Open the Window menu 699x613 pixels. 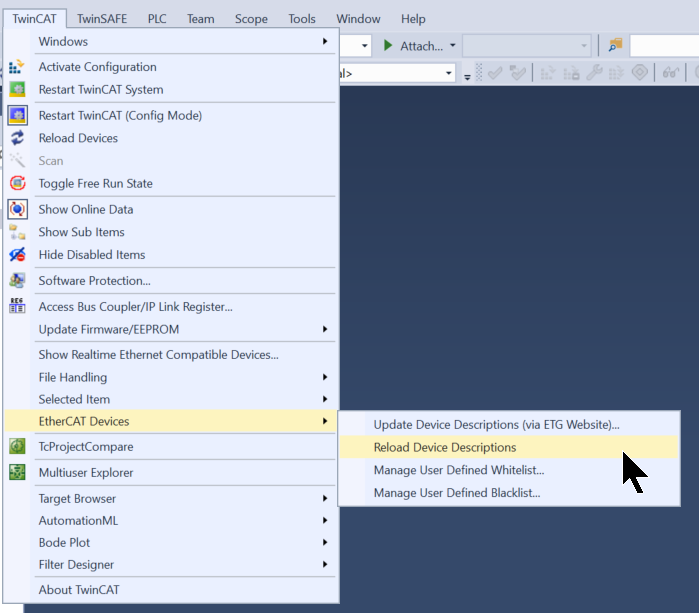click(358, 19)
